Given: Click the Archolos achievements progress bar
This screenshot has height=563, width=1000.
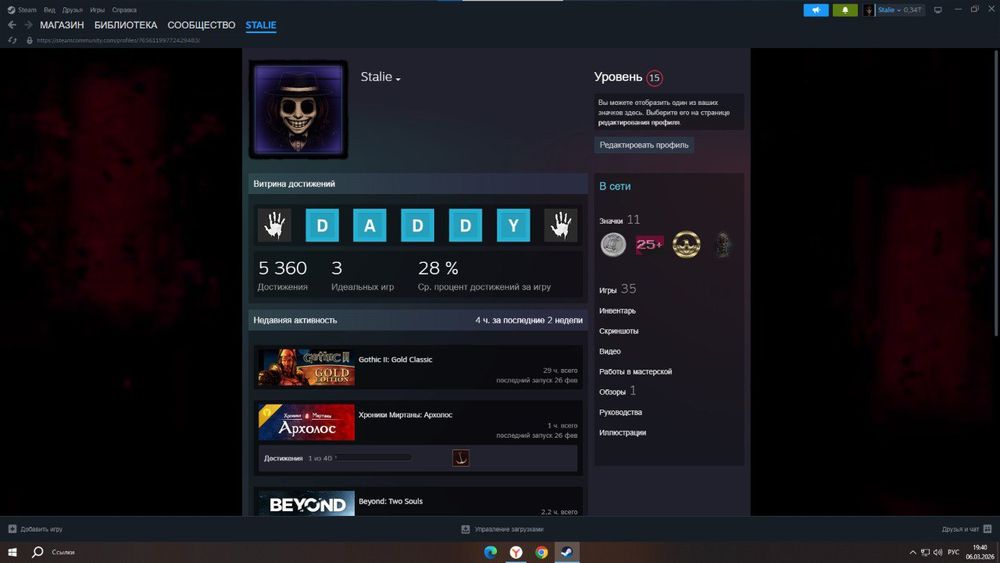Looking at the screenshot, I should tap(374, 458).
